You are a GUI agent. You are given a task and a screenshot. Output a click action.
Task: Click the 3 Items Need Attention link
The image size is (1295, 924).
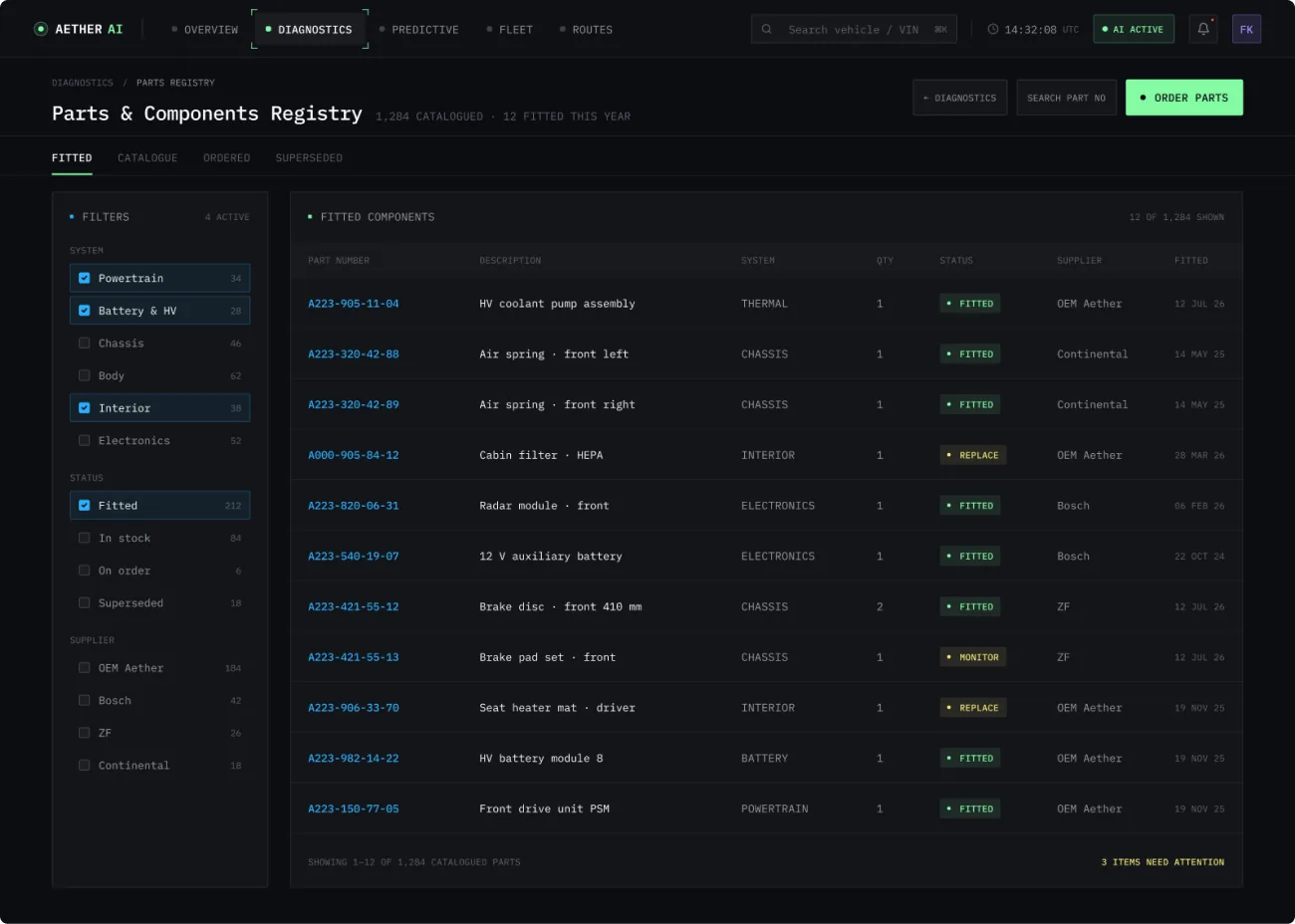coord(1163,862)
